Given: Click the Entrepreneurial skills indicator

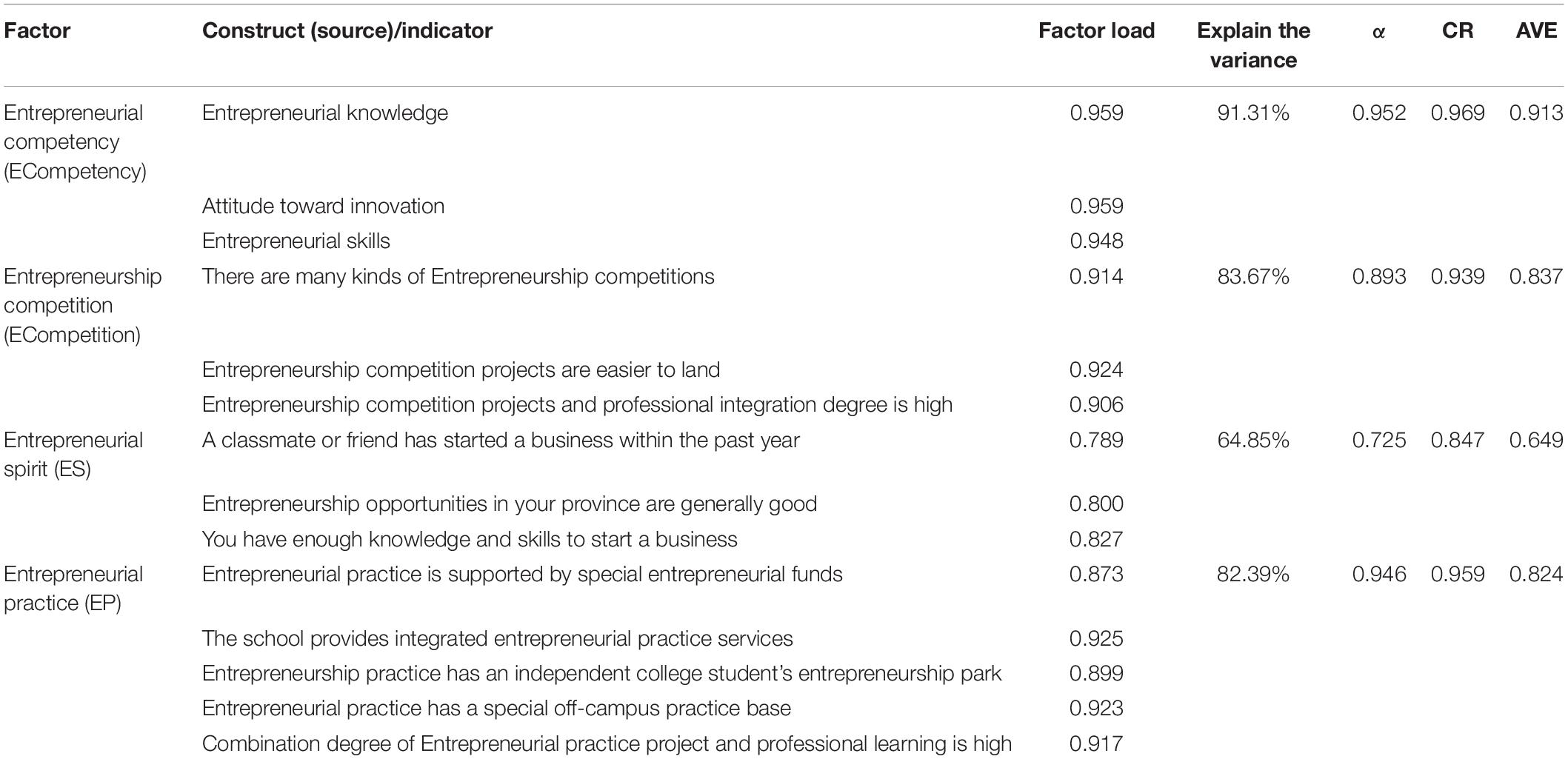Looking at the screenshot, I should pos(296,241).
